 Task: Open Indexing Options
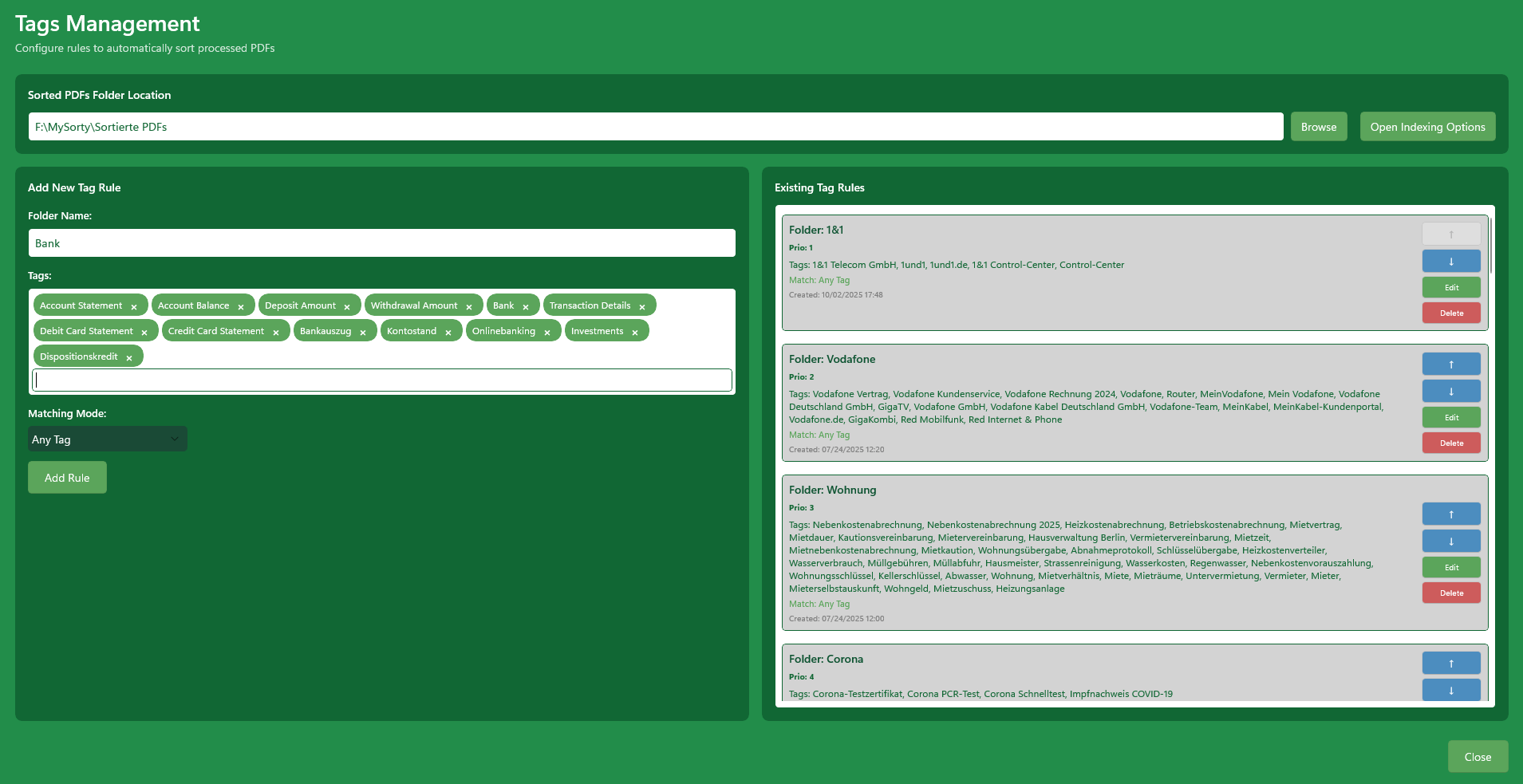click(1427, 126)
